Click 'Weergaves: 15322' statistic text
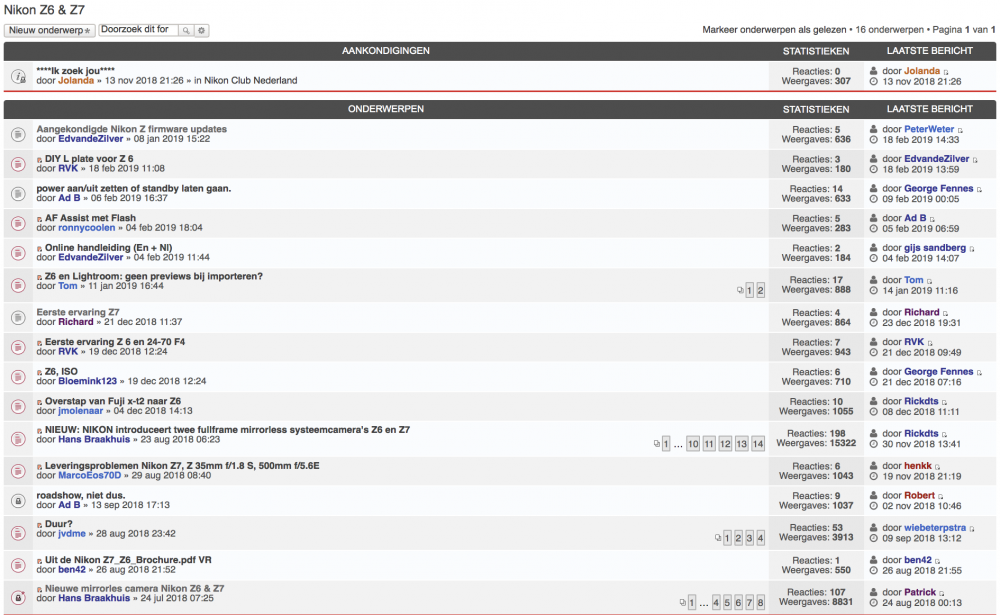This screenshot has width=1000, height=615. [x=816, y=443]
